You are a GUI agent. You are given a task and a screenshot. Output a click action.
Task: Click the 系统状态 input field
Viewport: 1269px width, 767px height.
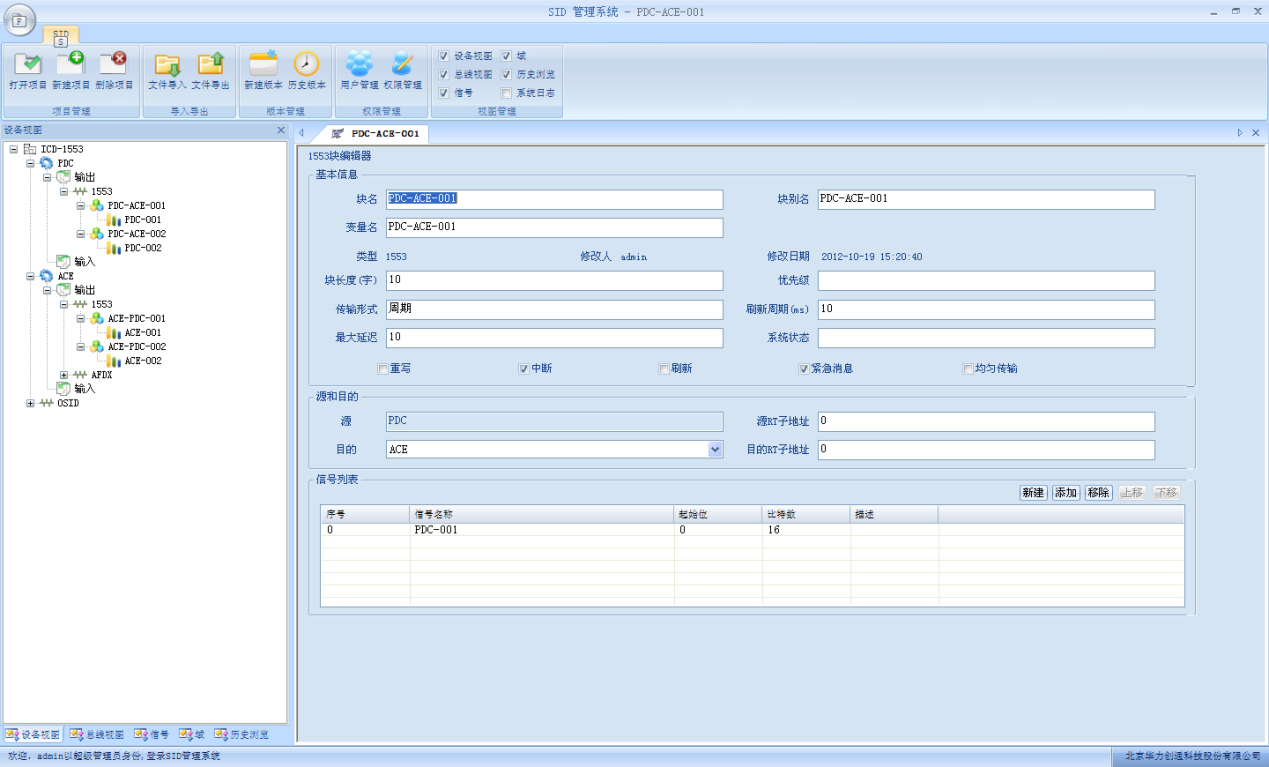pyautogui.click(x=986, y=338)
